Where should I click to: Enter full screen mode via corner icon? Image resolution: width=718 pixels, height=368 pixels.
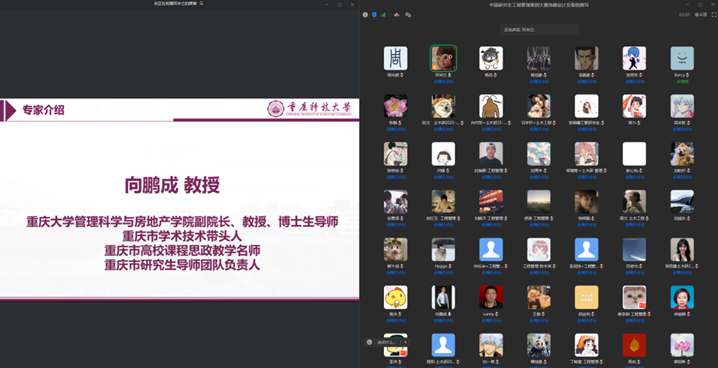point(713,15)
